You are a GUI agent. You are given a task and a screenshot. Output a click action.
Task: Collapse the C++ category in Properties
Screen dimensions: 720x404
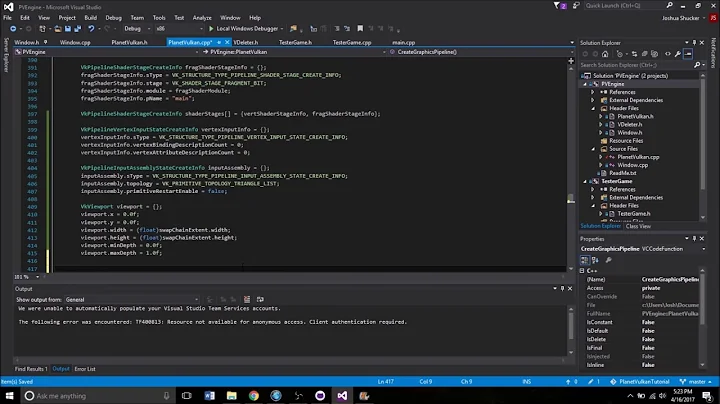tap(582, 271)
